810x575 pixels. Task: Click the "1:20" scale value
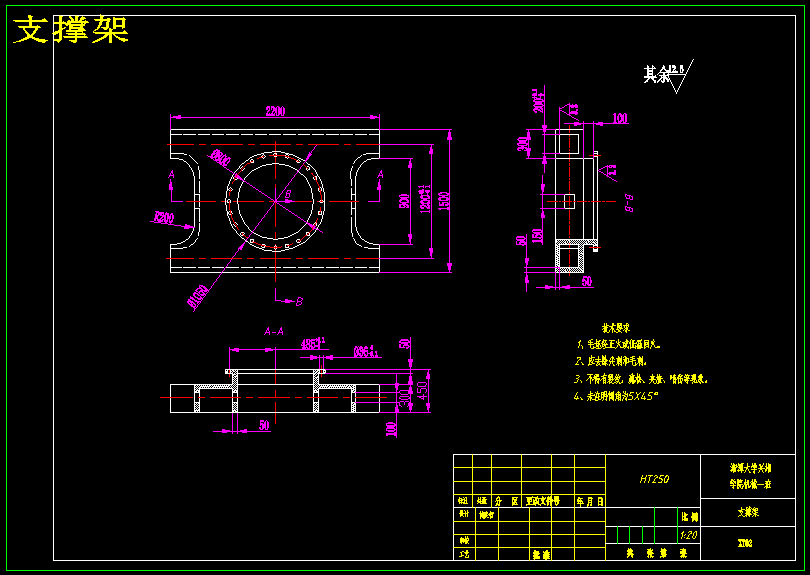coord(689,535)
